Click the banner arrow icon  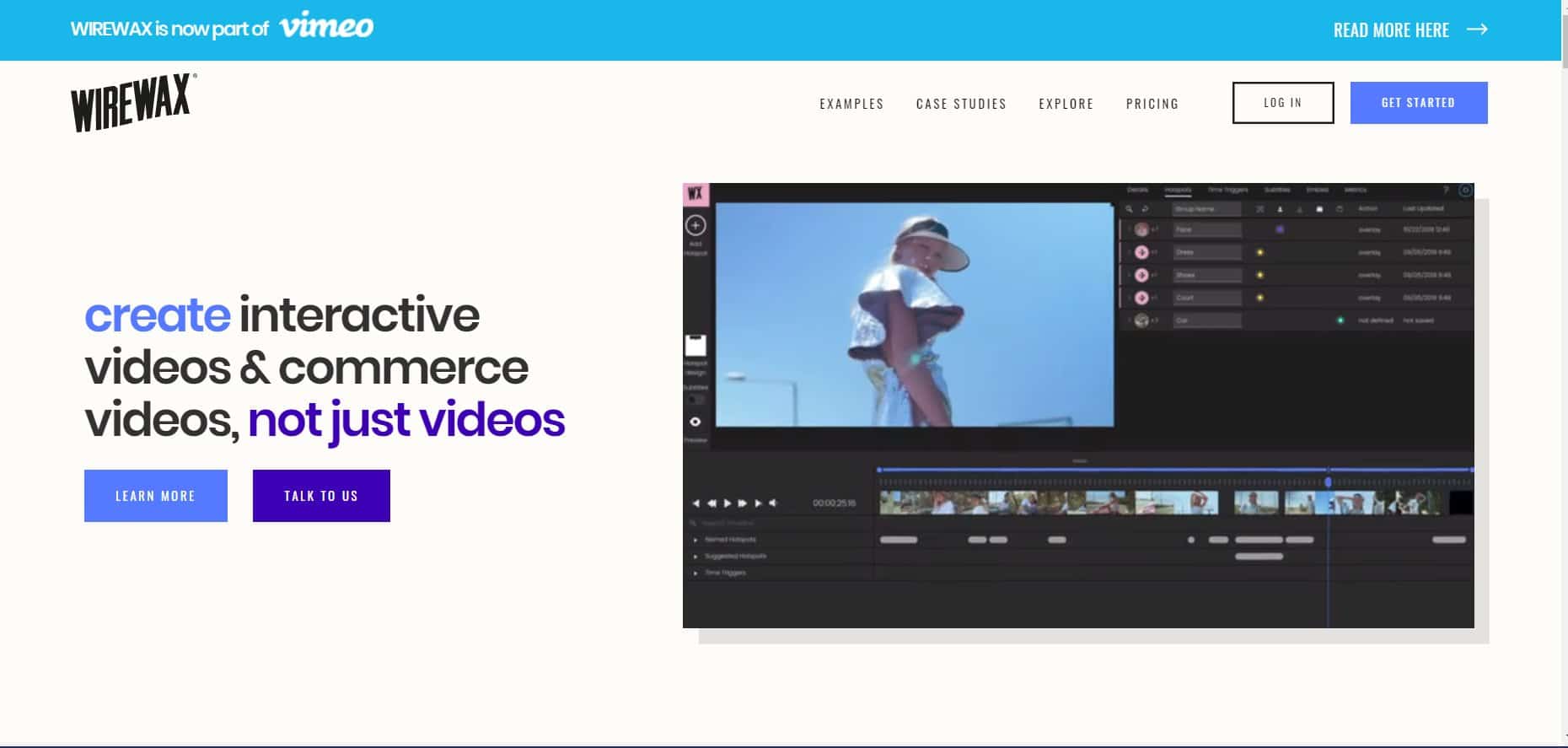(1477, 30)
